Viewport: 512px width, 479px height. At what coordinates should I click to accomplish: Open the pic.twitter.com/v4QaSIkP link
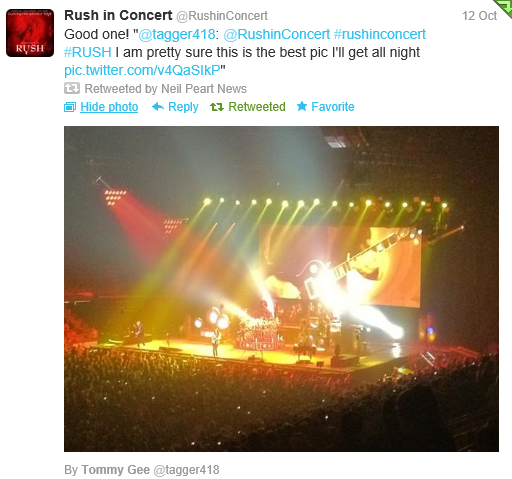coord(142,70)
